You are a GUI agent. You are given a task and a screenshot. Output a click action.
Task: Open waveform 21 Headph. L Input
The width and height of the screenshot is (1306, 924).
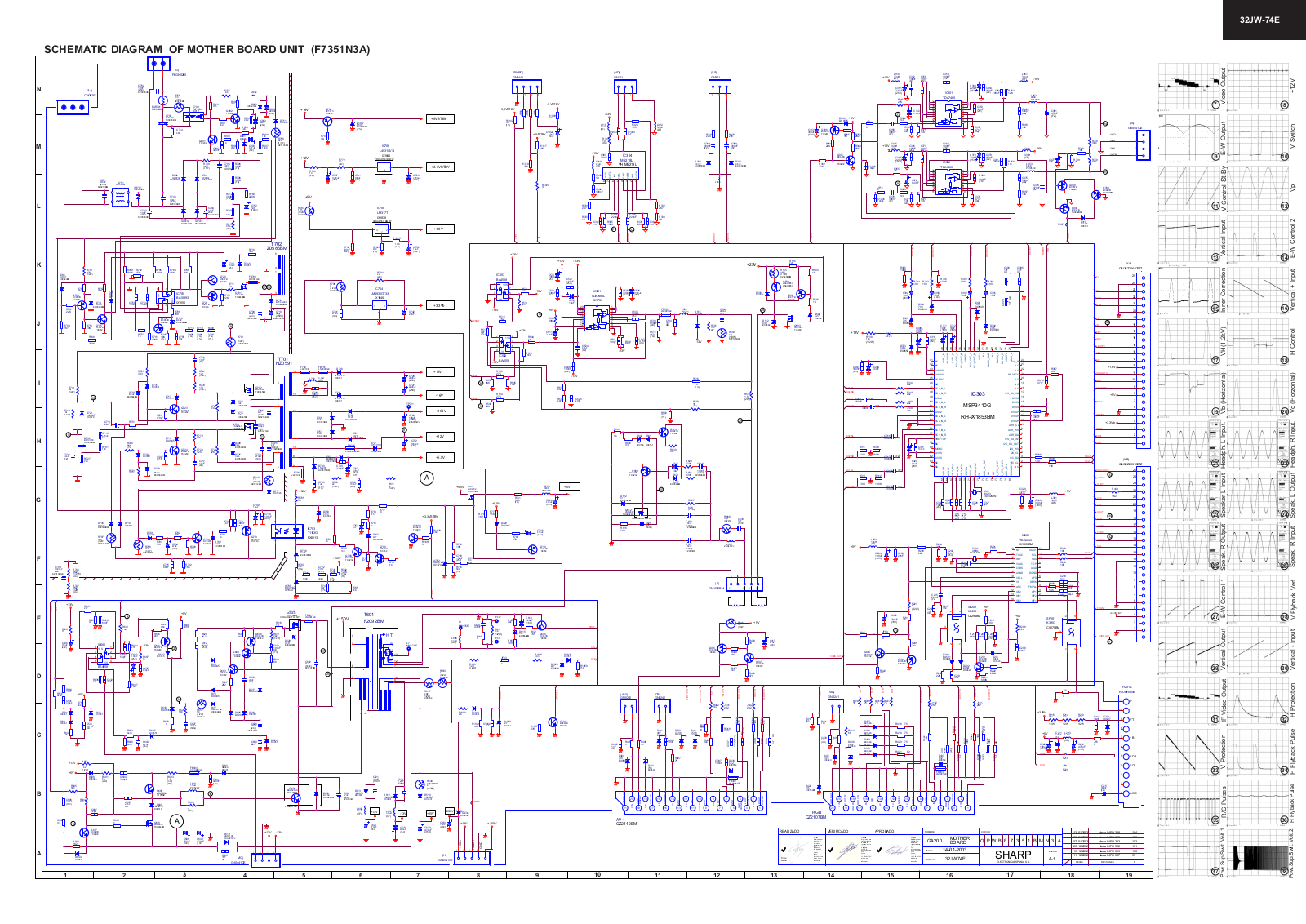click(x=1190, y=445)
